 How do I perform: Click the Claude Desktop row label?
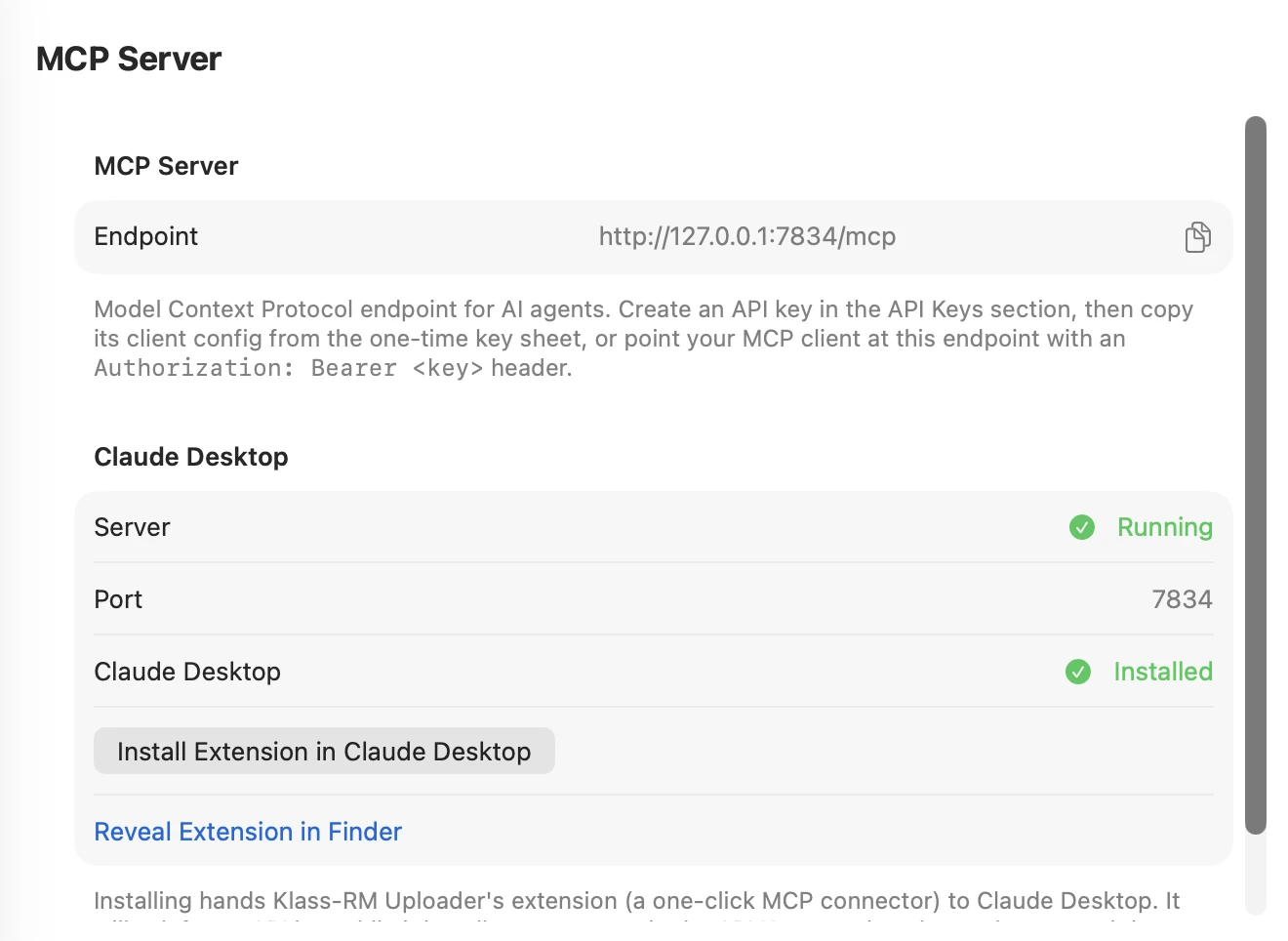click(187, 672)
